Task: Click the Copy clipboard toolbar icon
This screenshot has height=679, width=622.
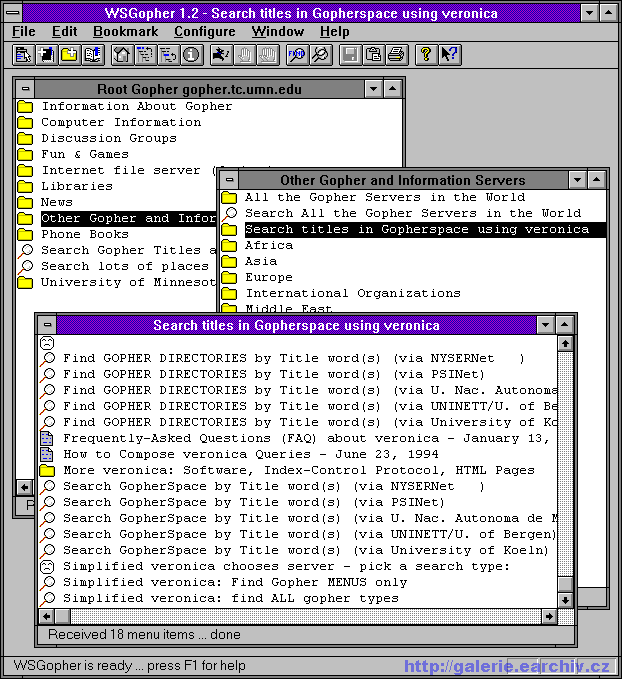Action: coord(373,55)
